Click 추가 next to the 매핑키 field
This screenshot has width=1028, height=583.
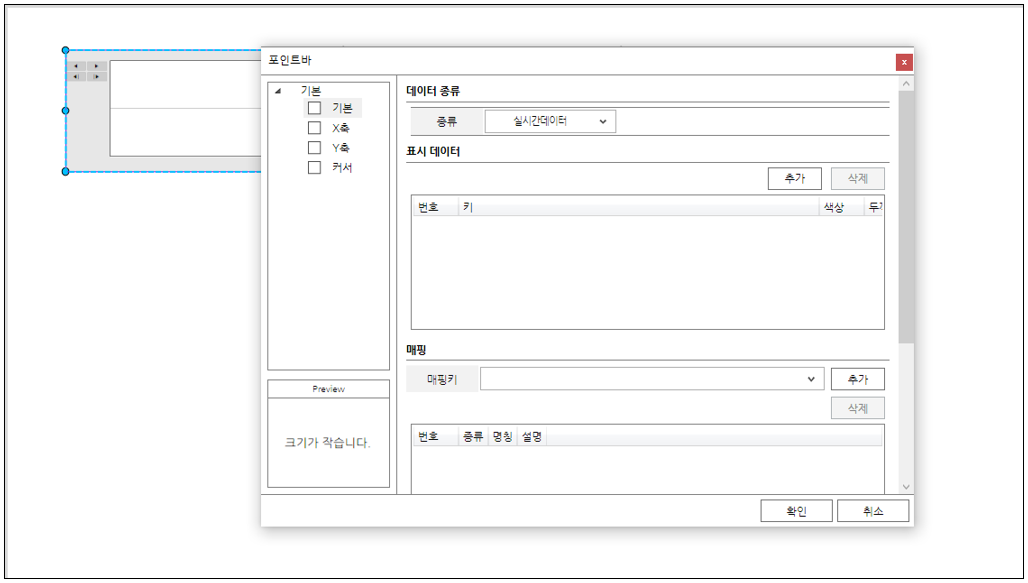(x=858, y=379)
